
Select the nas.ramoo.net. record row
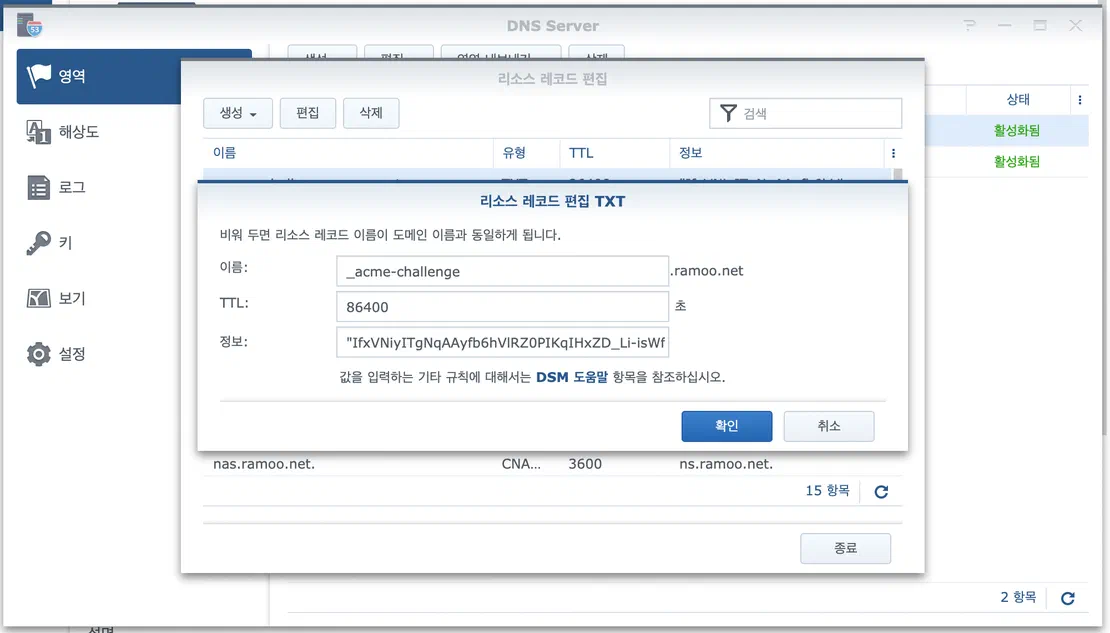point(552,464)
